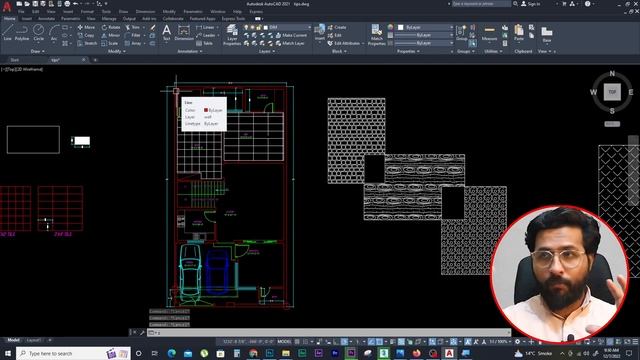Viewport: 640px width, 360px height.
Task: Toggle layer freeze sun icon in Layers panel
Action: tap(252, 27)
